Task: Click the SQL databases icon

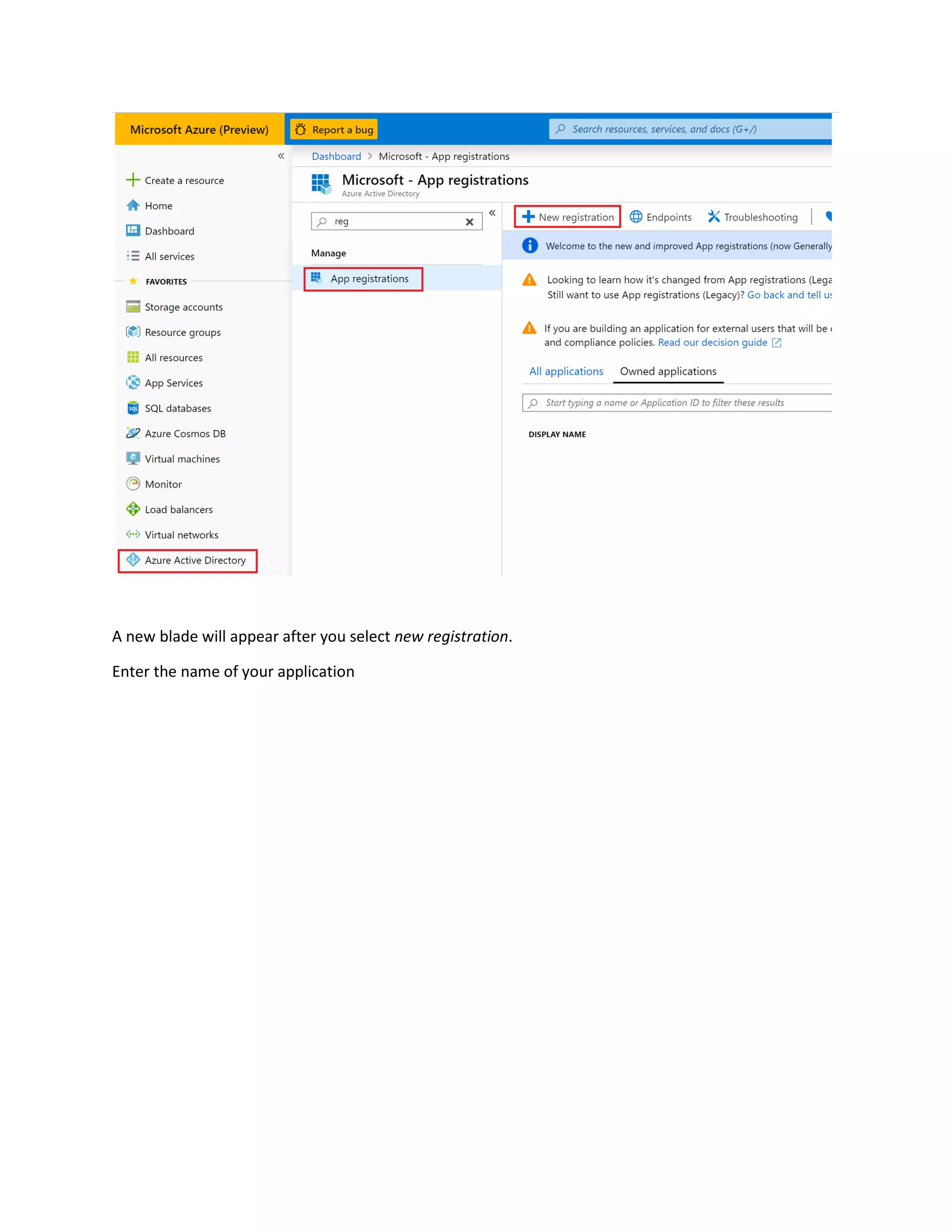Action: coord(132,408)
